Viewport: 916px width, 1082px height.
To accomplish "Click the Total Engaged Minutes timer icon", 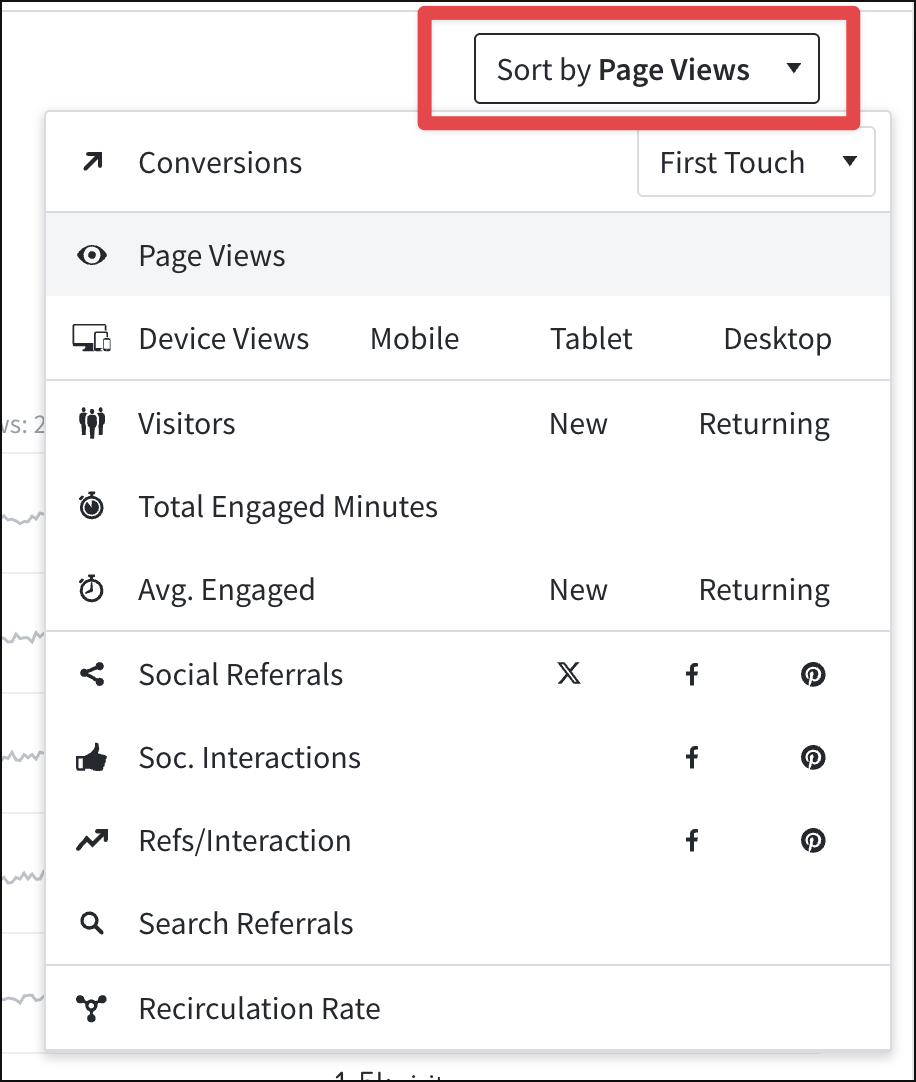I will pos(91,506).
